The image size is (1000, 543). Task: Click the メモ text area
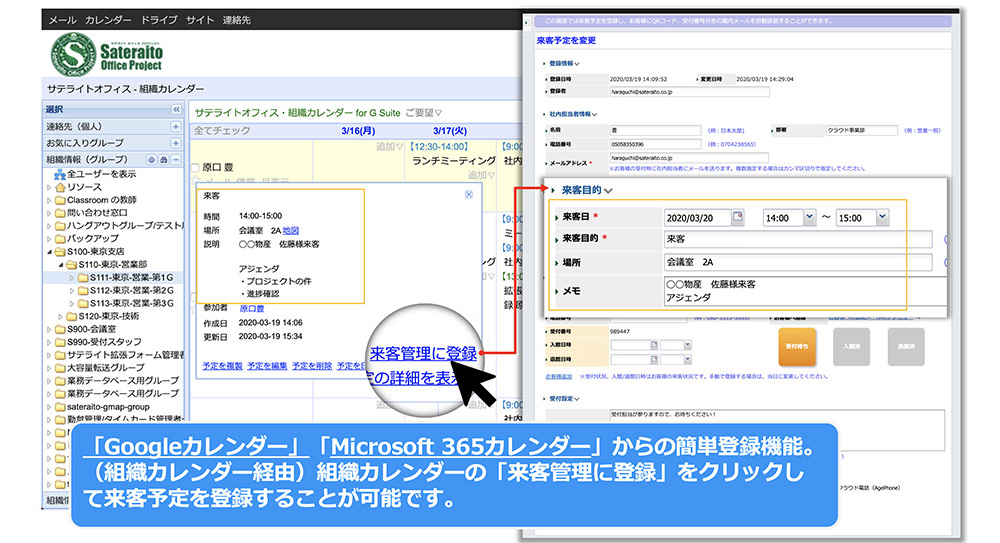tap(805, 291)
